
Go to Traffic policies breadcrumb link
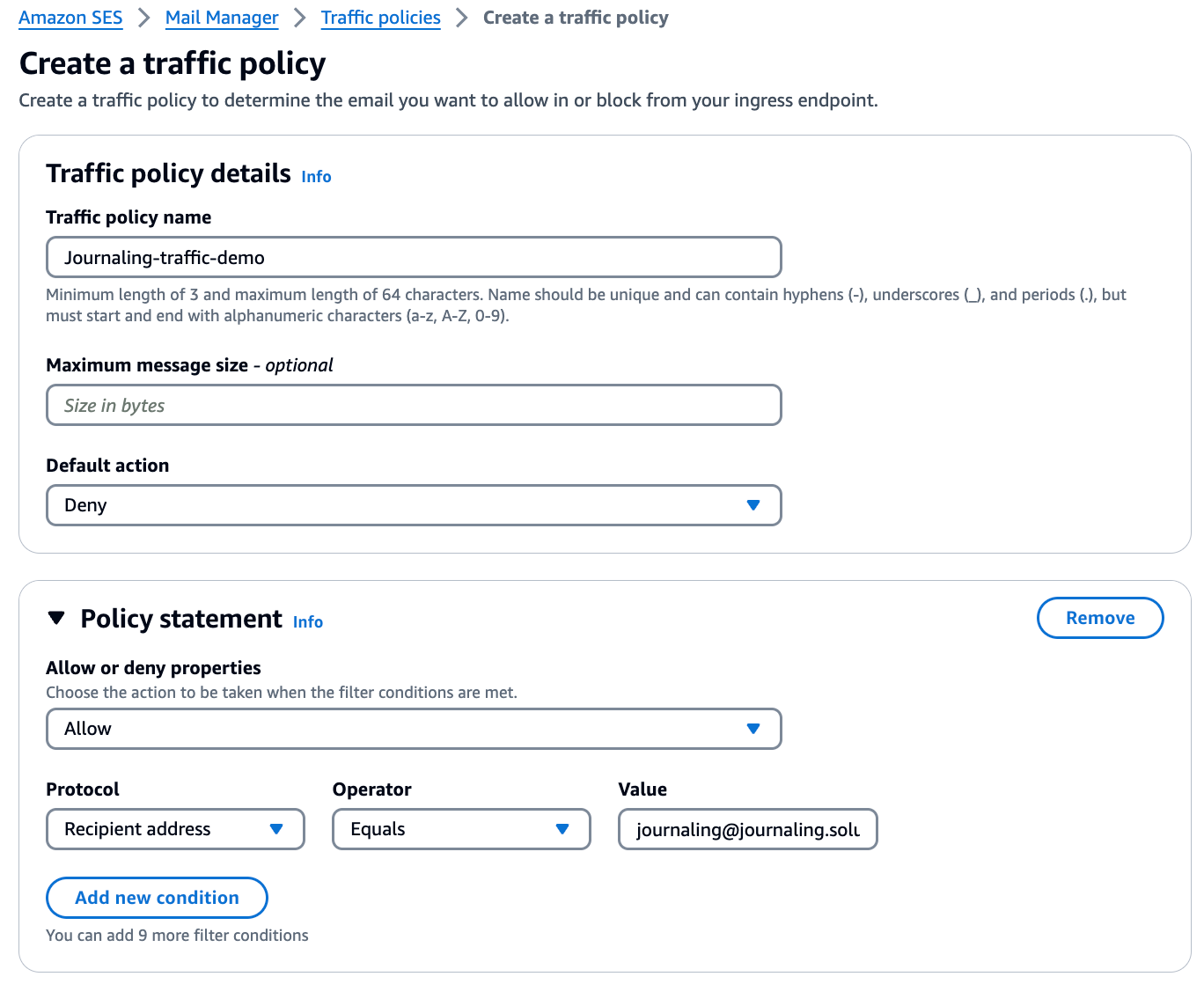380,18
